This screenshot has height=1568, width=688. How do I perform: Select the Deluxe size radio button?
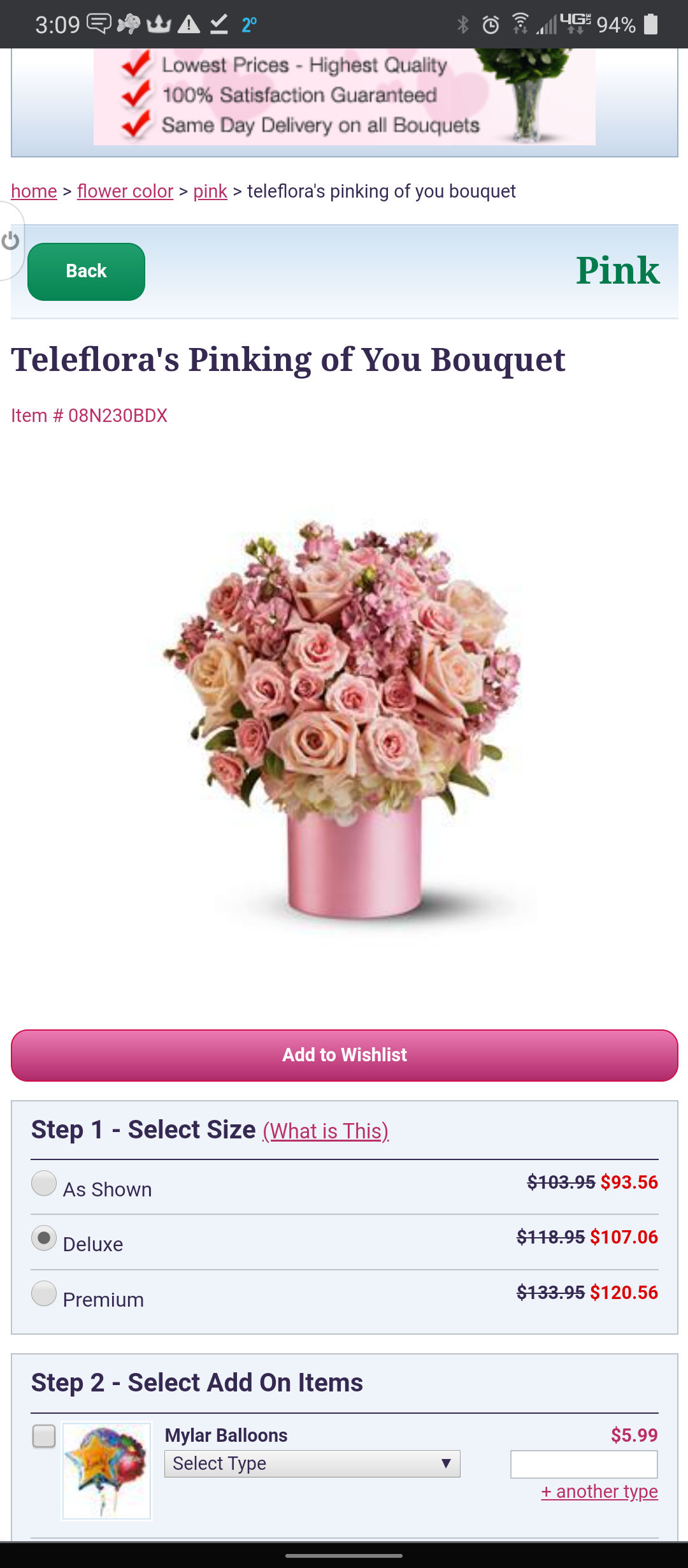click(44, 1238)
